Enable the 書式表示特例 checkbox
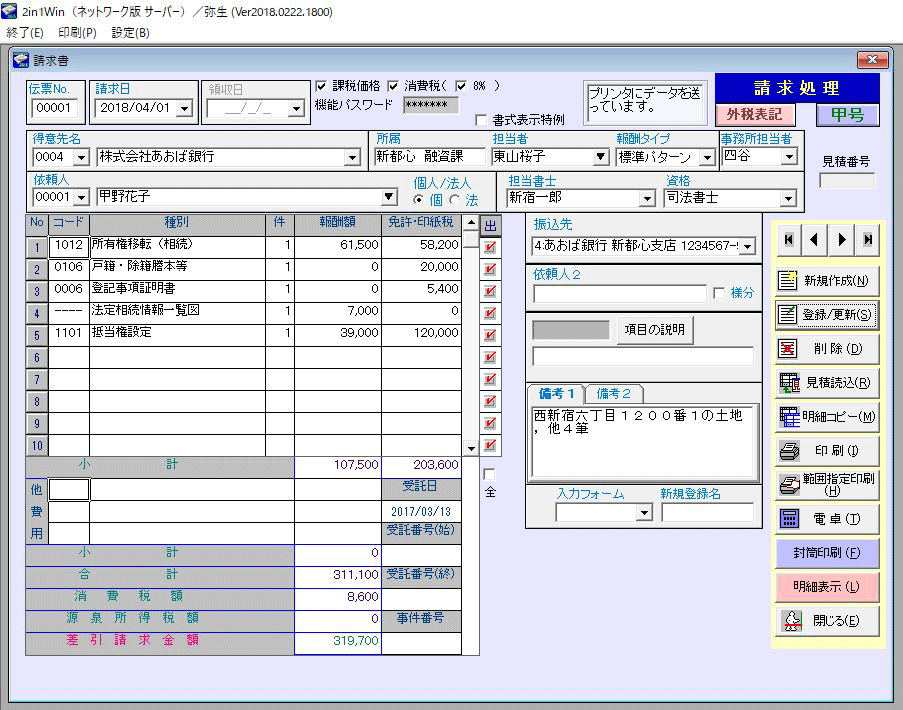903x710 pixels. [x=481, y=120]
